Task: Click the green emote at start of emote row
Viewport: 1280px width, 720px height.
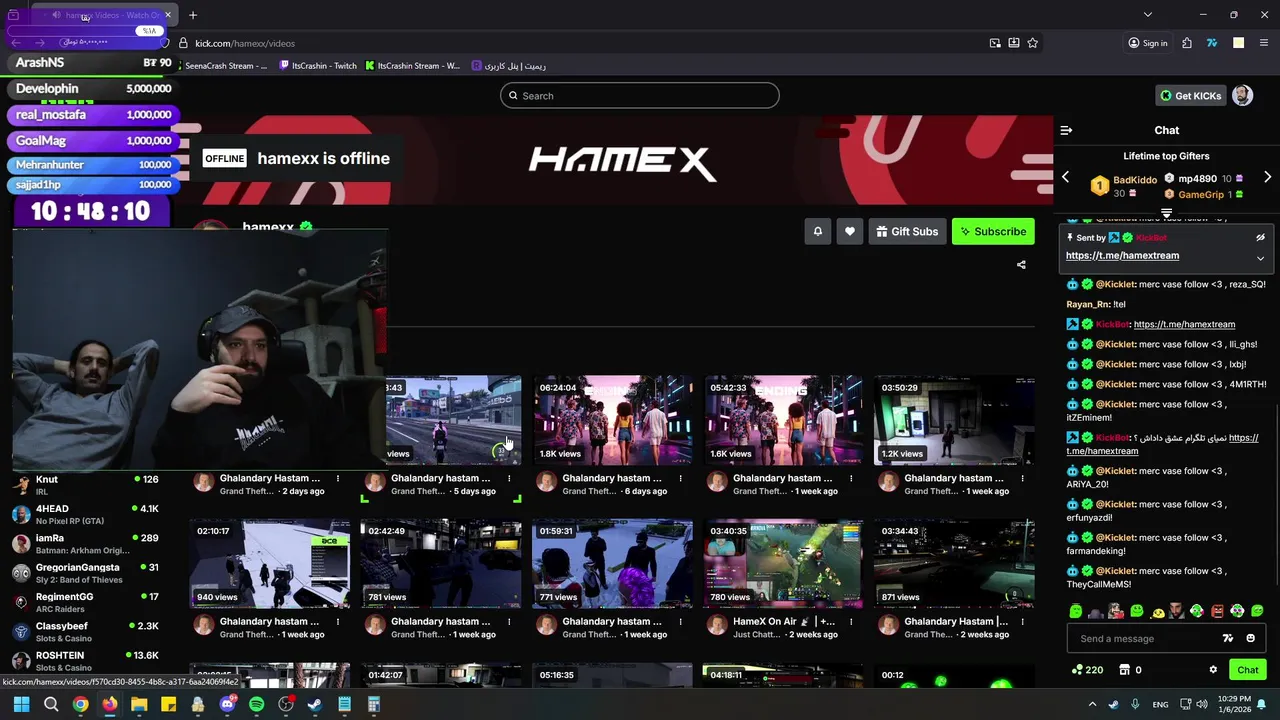Action: 1075,611
